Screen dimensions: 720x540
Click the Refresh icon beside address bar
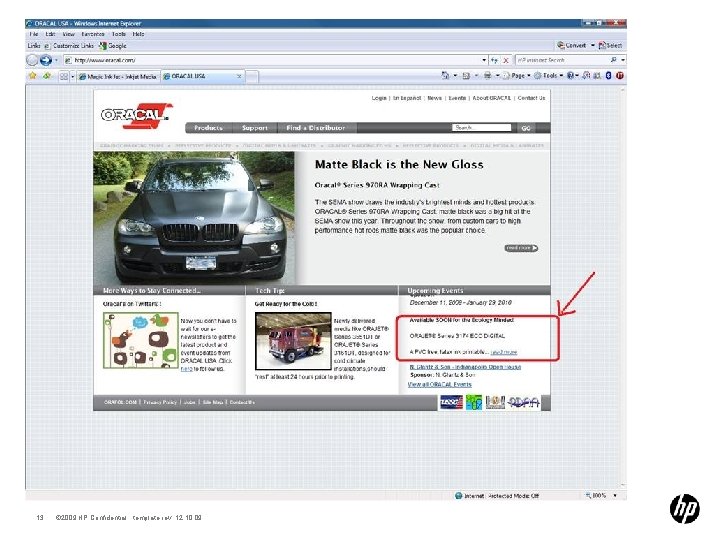pyautogui.click(x=495, y=60)
